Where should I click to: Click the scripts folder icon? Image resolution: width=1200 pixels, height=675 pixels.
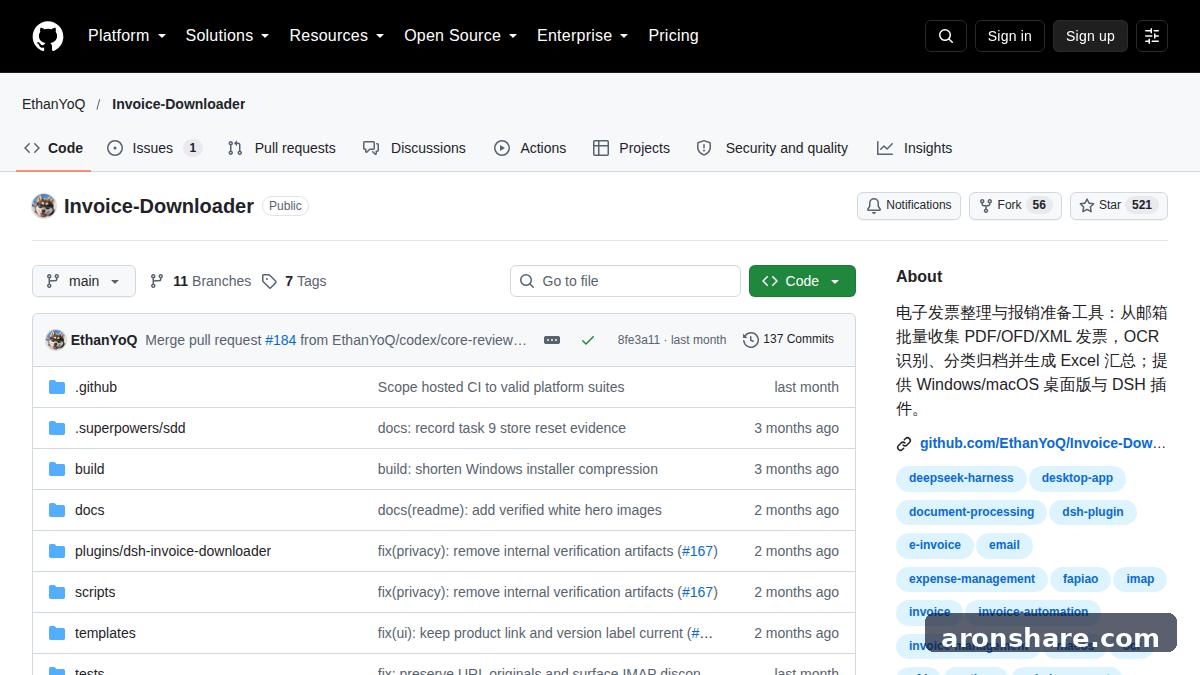pos(57,592)
